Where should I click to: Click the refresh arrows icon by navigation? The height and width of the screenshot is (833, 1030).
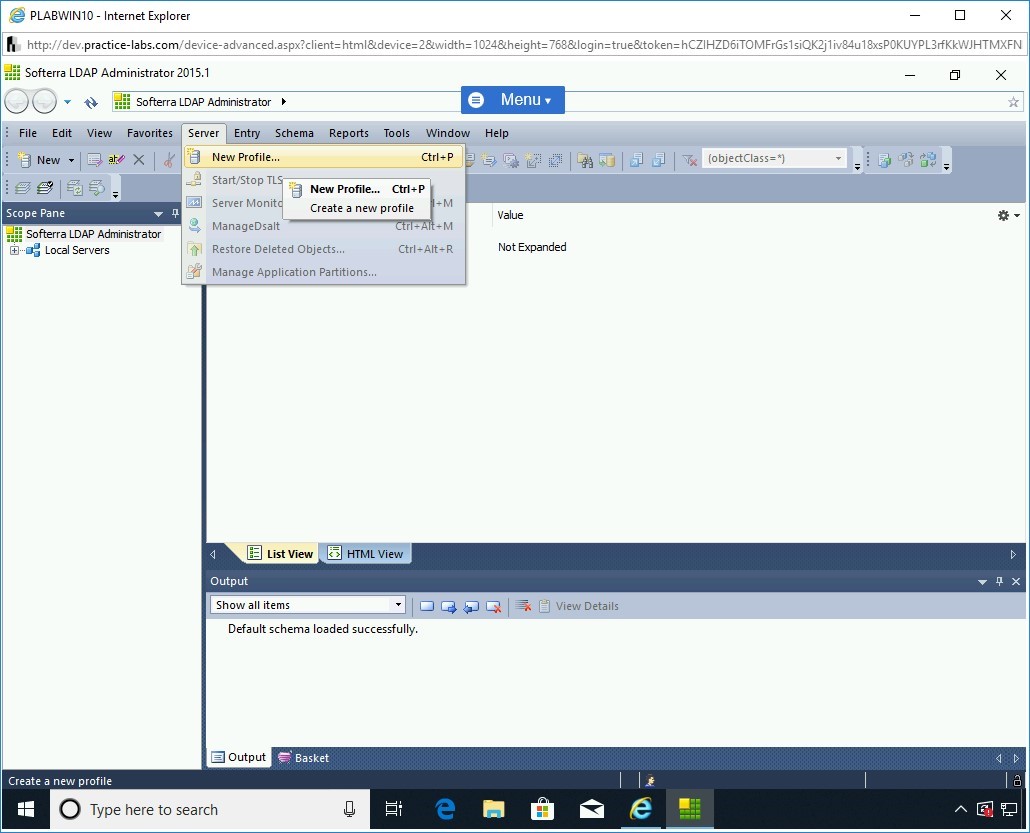91,102
